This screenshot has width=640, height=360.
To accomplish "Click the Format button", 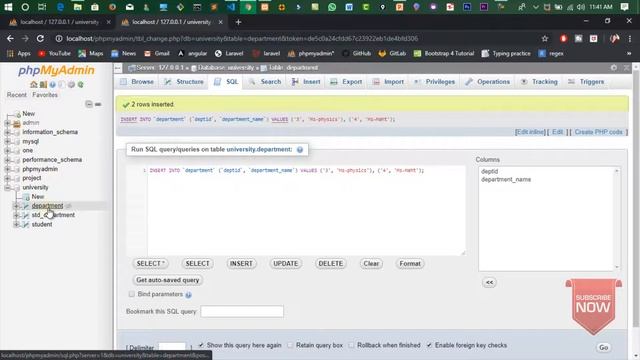I will (x=410, y=264).
